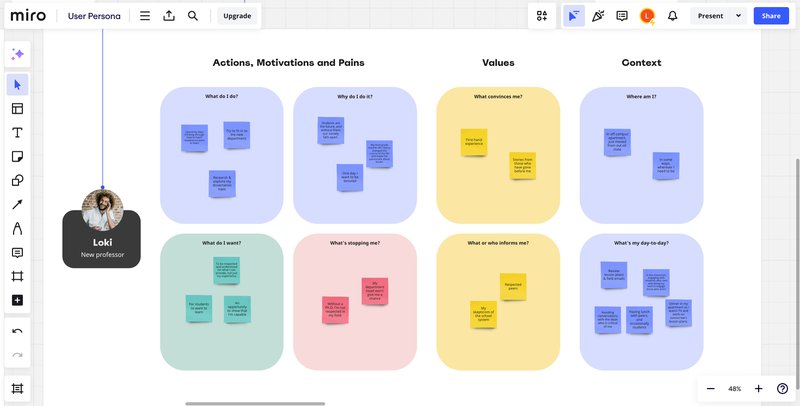Screen dimensions: 800x406
Task: Toggle the frames panel at bottom left
Action: click(18, 388)
